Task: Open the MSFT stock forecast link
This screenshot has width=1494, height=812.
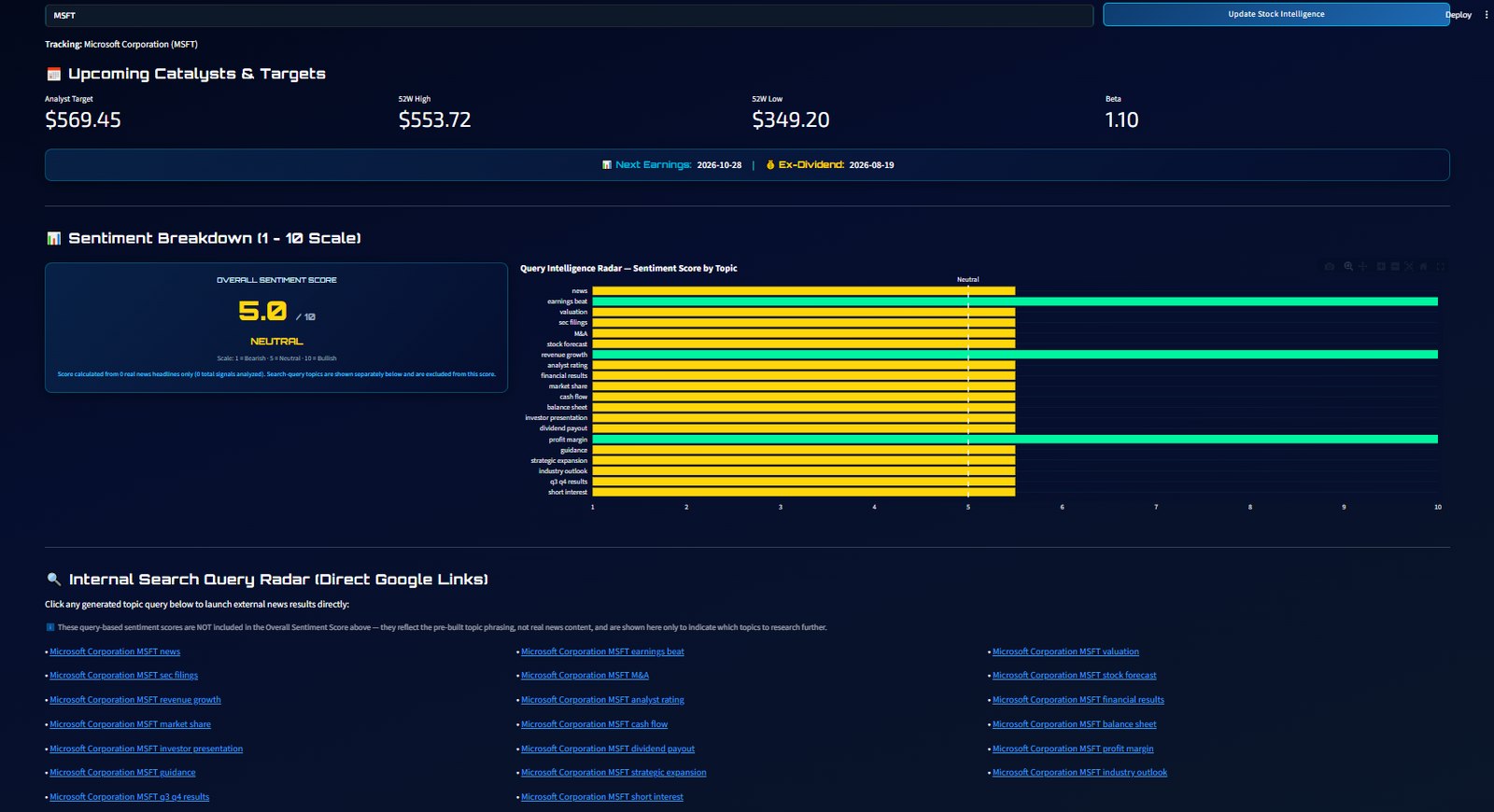Action: click(1074, 675)
